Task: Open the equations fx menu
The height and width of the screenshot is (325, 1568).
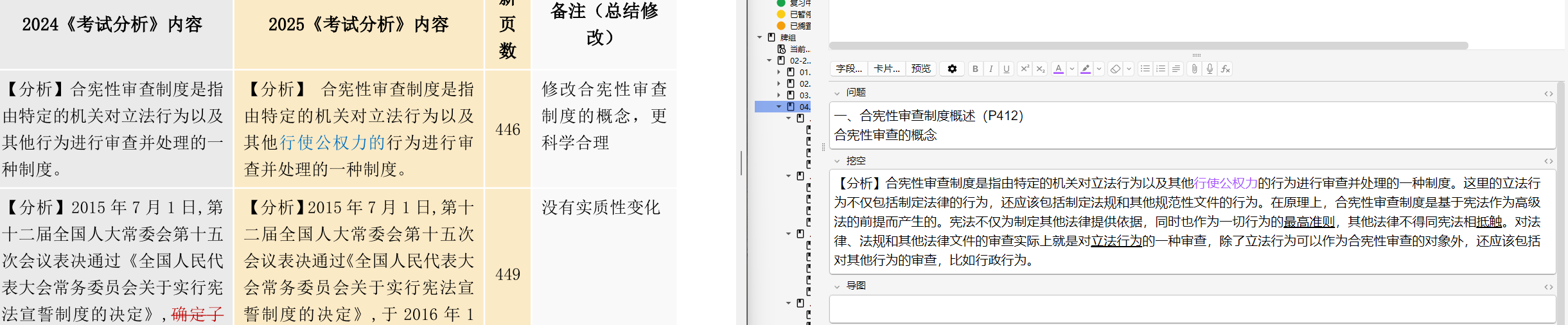Action: (x=1225, y=69)
